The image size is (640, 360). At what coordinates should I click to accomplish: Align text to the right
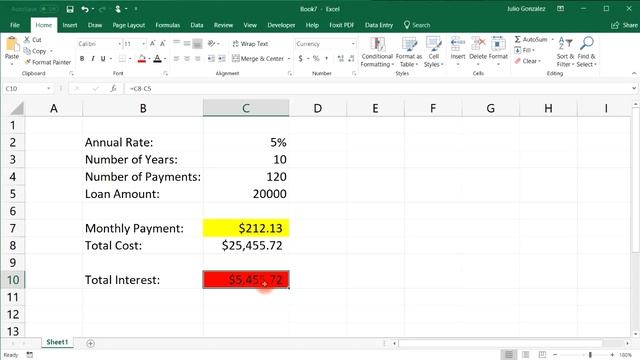coord(197,59)
